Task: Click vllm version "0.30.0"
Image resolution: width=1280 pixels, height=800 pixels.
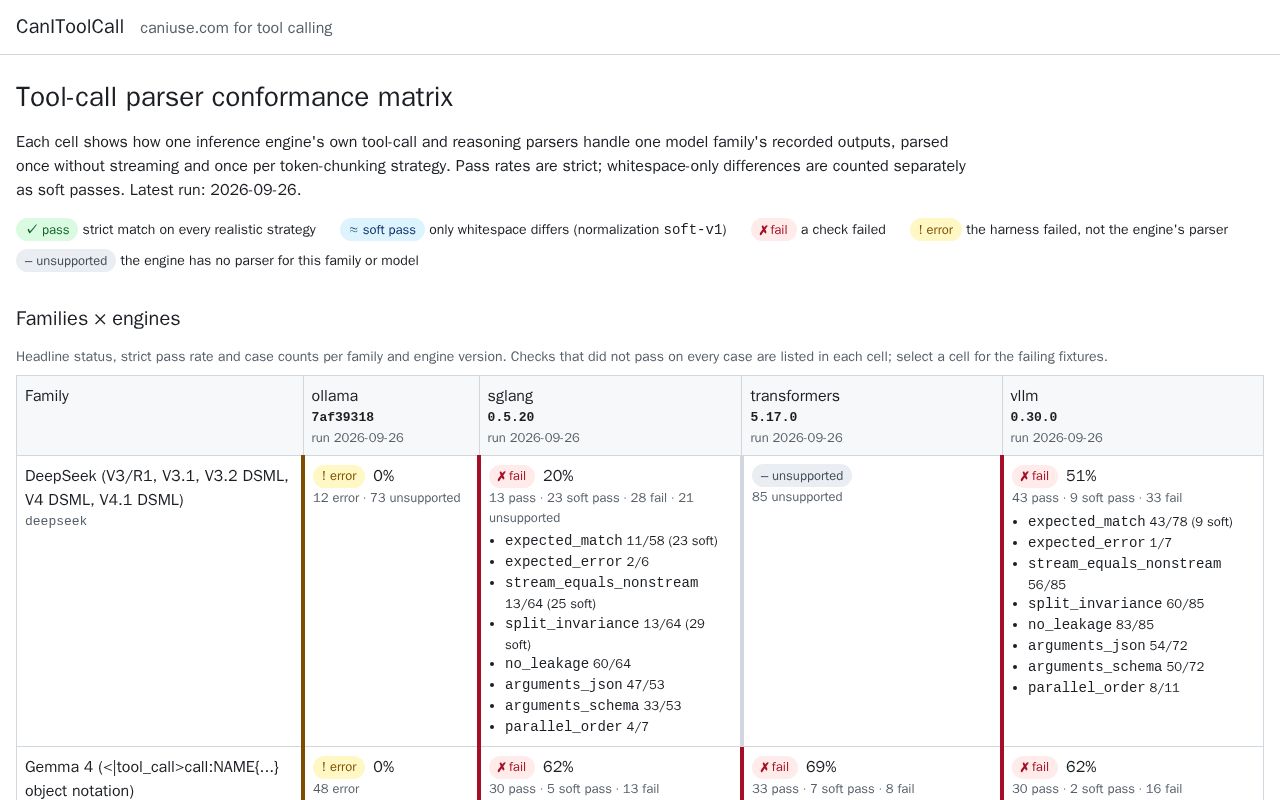Action: click(x=1033, y=417)
